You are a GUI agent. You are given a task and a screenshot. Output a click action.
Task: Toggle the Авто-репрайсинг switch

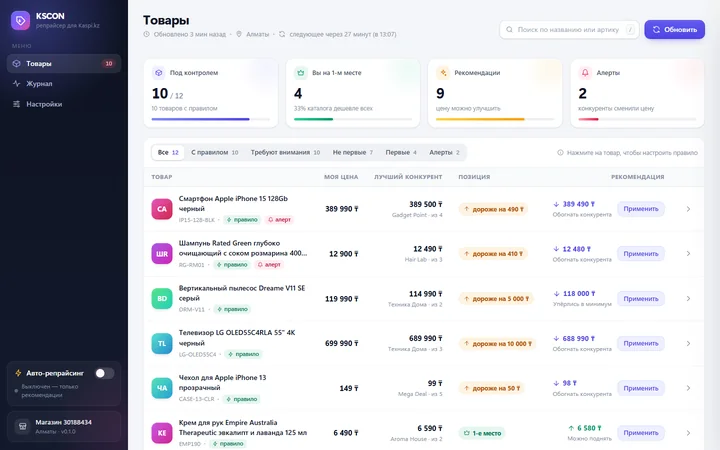tap(104, 373)
